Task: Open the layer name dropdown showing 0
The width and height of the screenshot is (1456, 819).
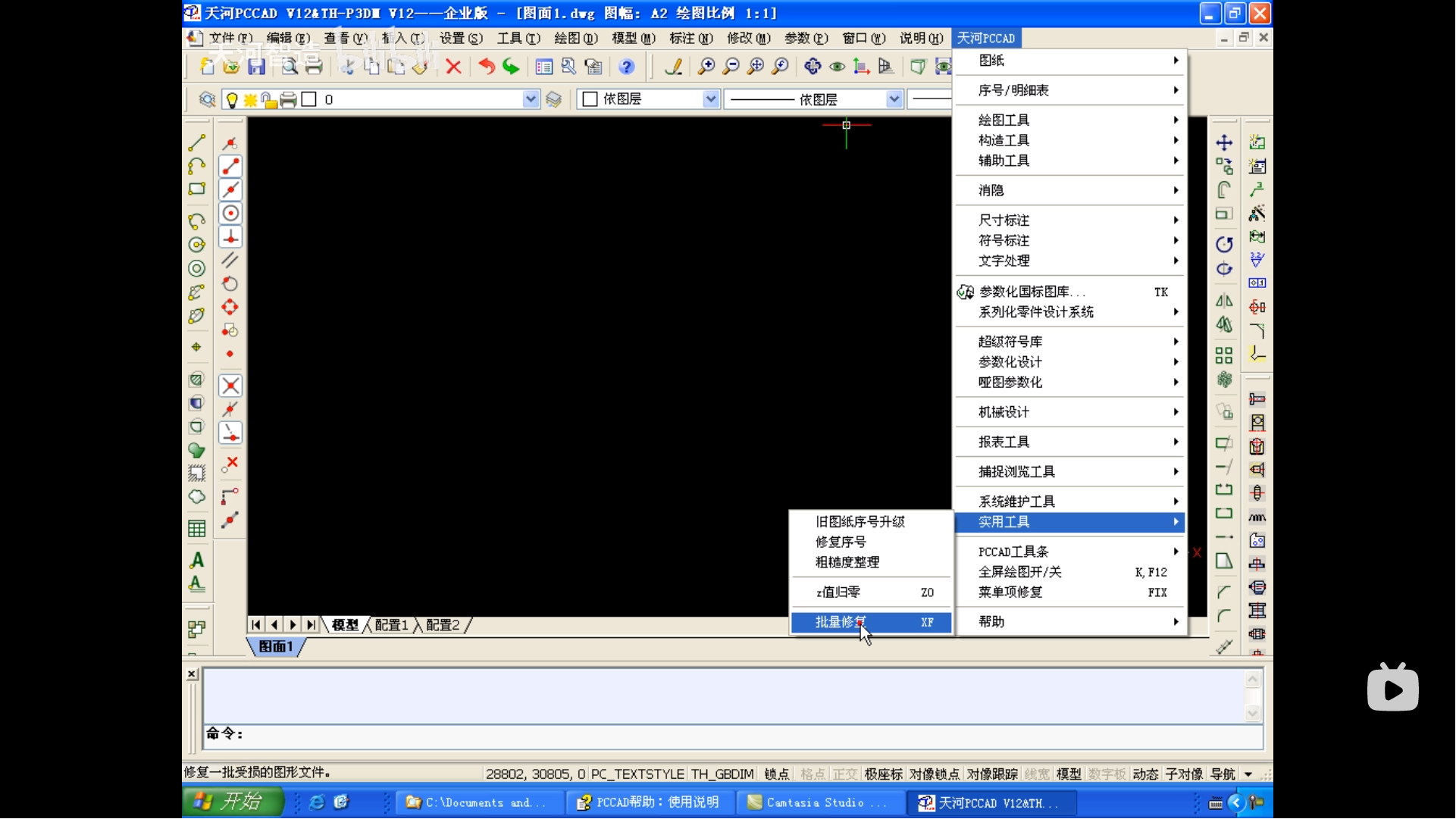Action: pos(531,99)
